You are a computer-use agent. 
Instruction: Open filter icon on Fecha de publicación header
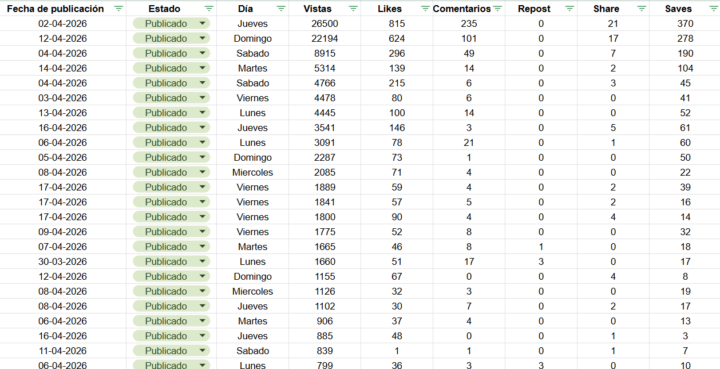coord(118,9)
